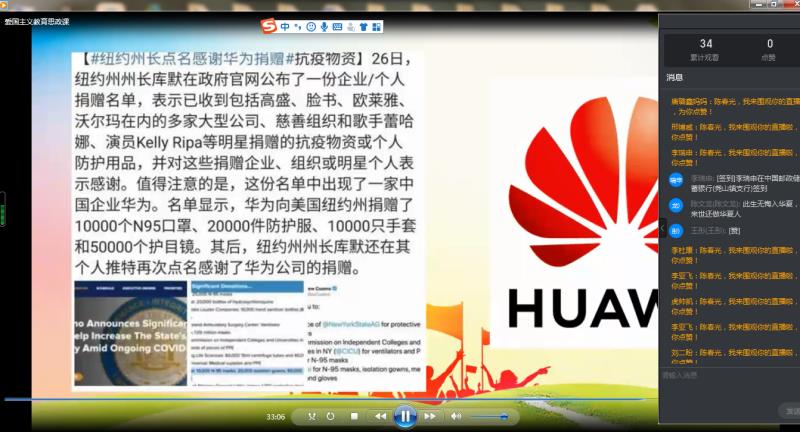Viewport: 800px width, 432px height.
Task: Open the Sogou skin shirt icon
Action: [x=363, y=26]
